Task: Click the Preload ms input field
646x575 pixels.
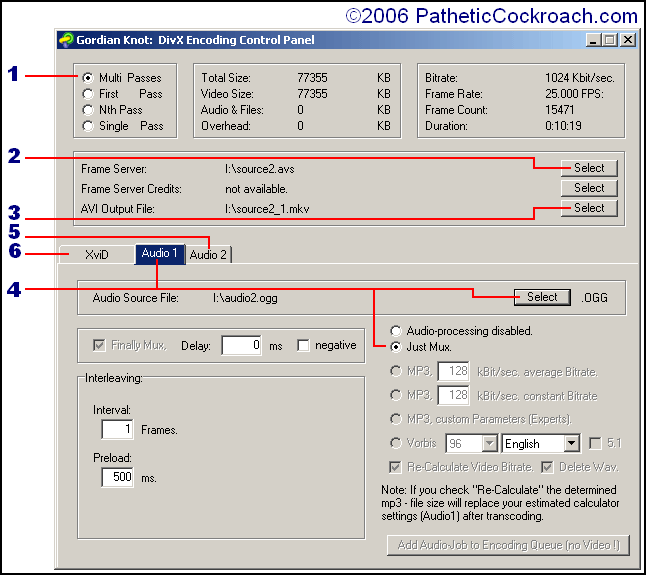Action: (117, 477)
